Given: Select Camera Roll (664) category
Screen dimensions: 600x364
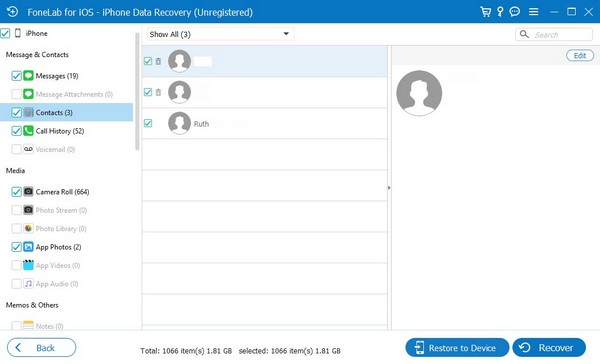Looking at the screenshot, I should pos(62,192).
